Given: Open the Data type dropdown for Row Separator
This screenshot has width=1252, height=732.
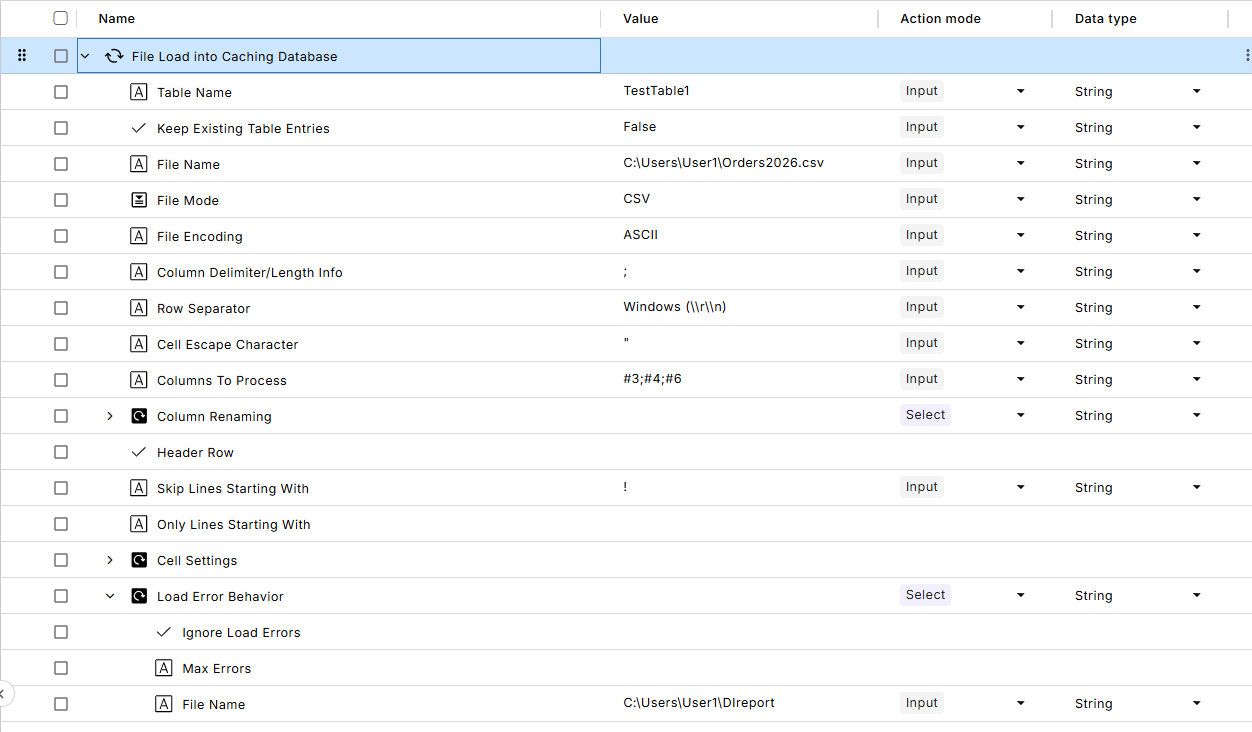Looking at the screenshot, I should (x=1197, y=308).
